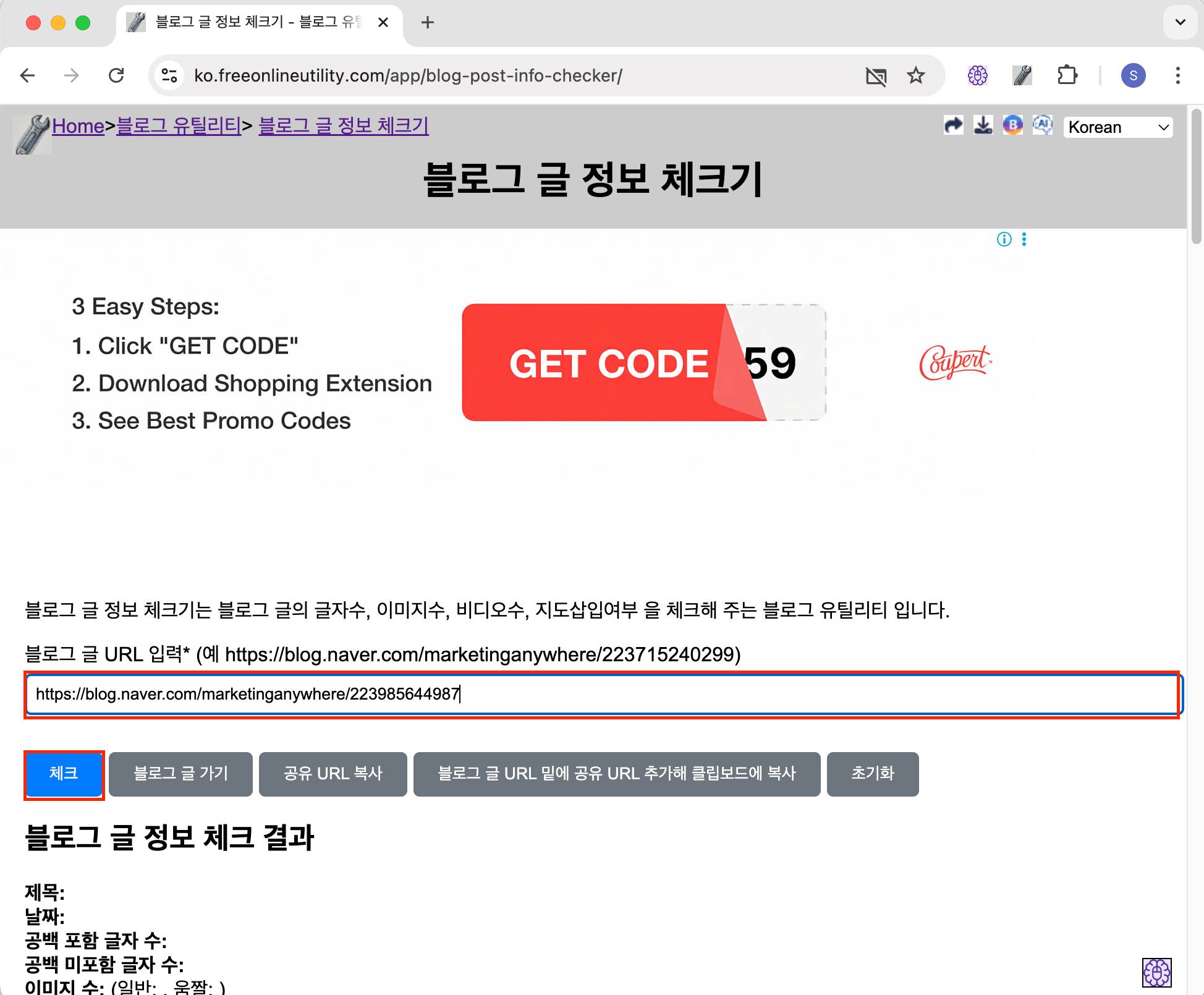1204x995 pixels.
Task: Open the browser extensions puzzle icon
Action: pyautogui.click(x=1067, y=75)
